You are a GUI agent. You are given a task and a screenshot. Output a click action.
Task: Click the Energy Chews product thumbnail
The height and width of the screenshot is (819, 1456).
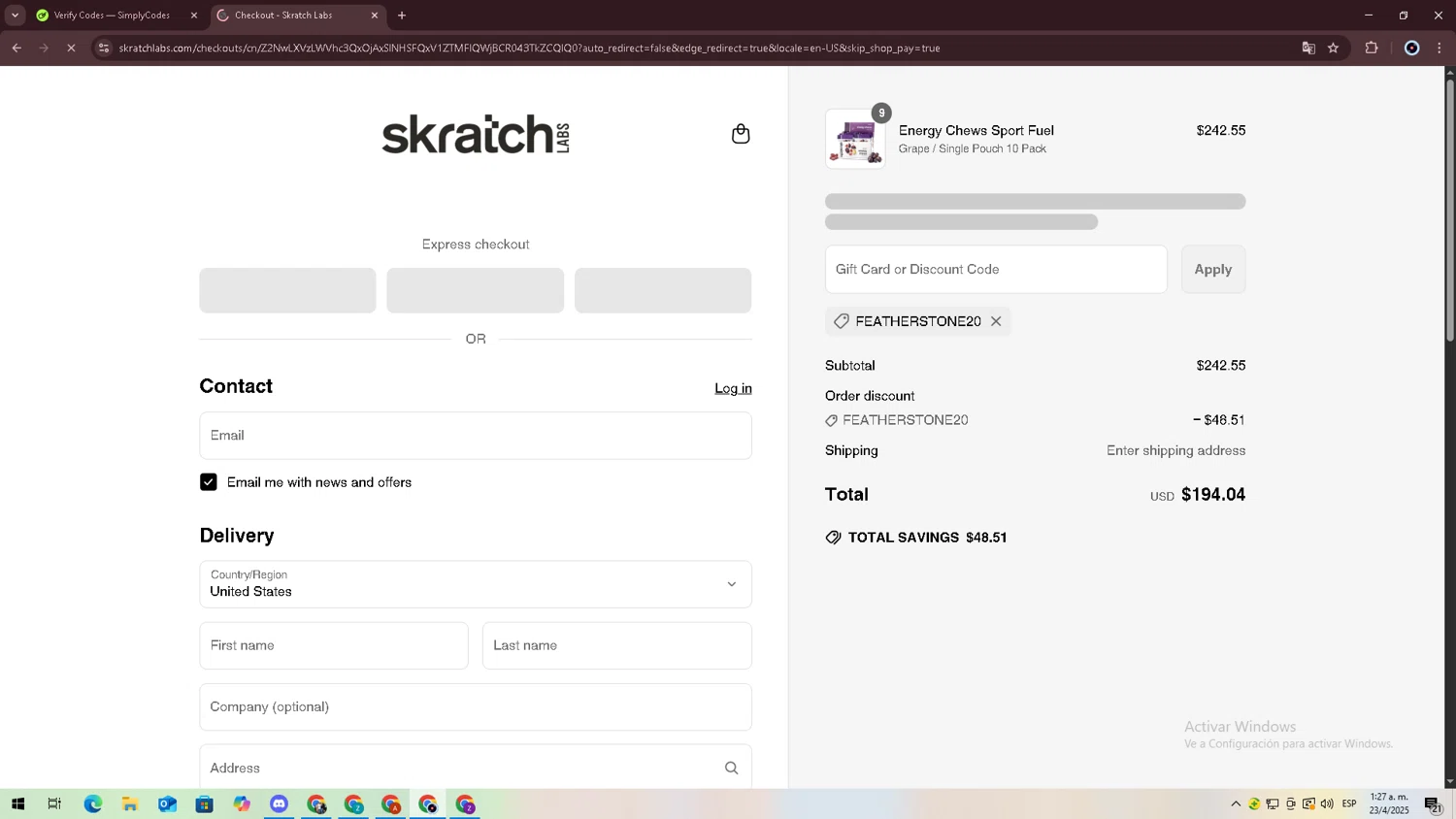pyautogui.click(x=855, y=139)
